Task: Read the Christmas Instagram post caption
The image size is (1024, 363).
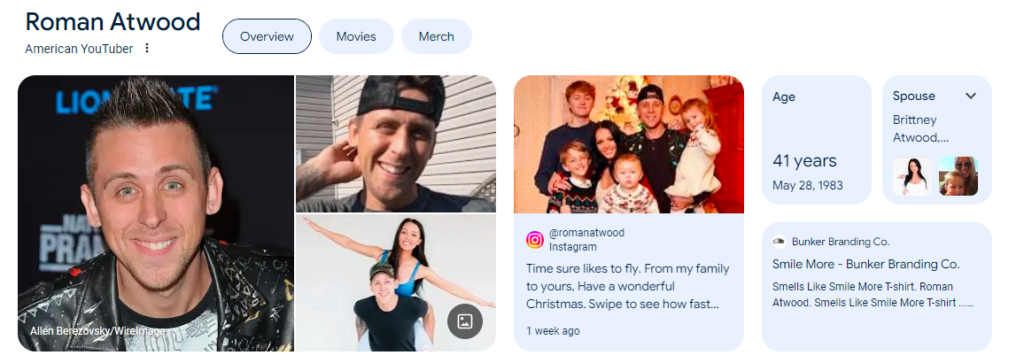Action: click(628, 286)
